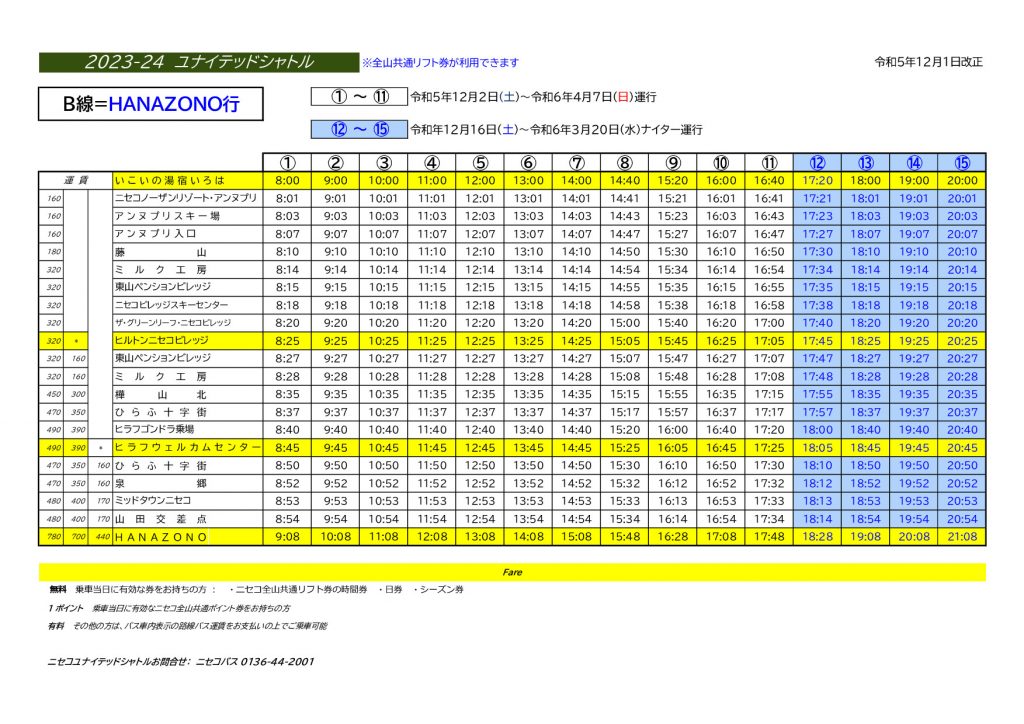
Task: Select the 180 fare value beside 藤山
Action: tap(54, 252)
